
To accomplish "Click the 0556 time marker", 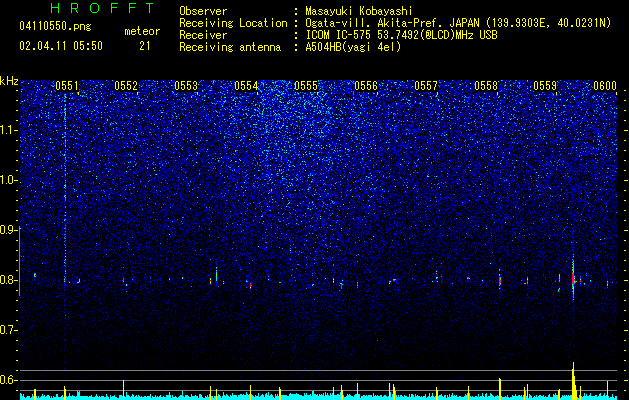I will (366, 86).
